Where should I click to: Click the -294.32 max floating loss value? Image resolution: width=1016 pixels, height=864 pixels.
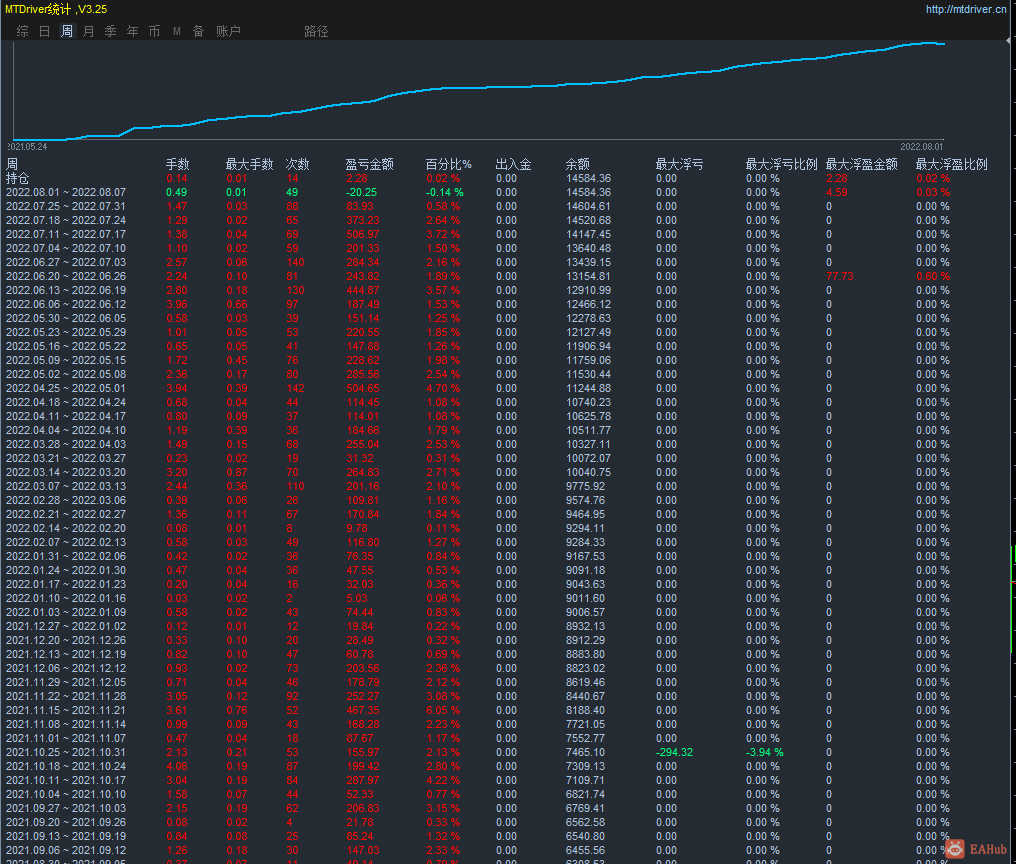click(x=674, y=753)
